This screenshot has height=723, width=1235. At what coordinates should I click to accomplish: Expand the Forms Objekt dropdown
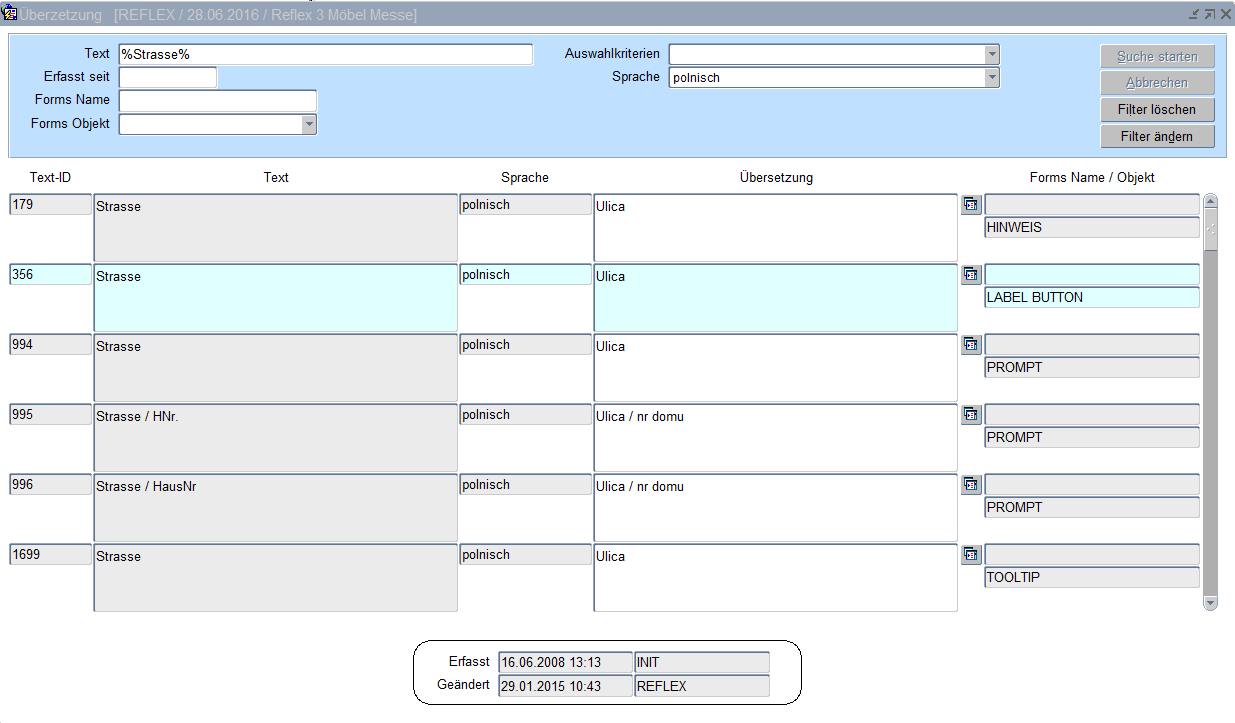pos(309,124)
